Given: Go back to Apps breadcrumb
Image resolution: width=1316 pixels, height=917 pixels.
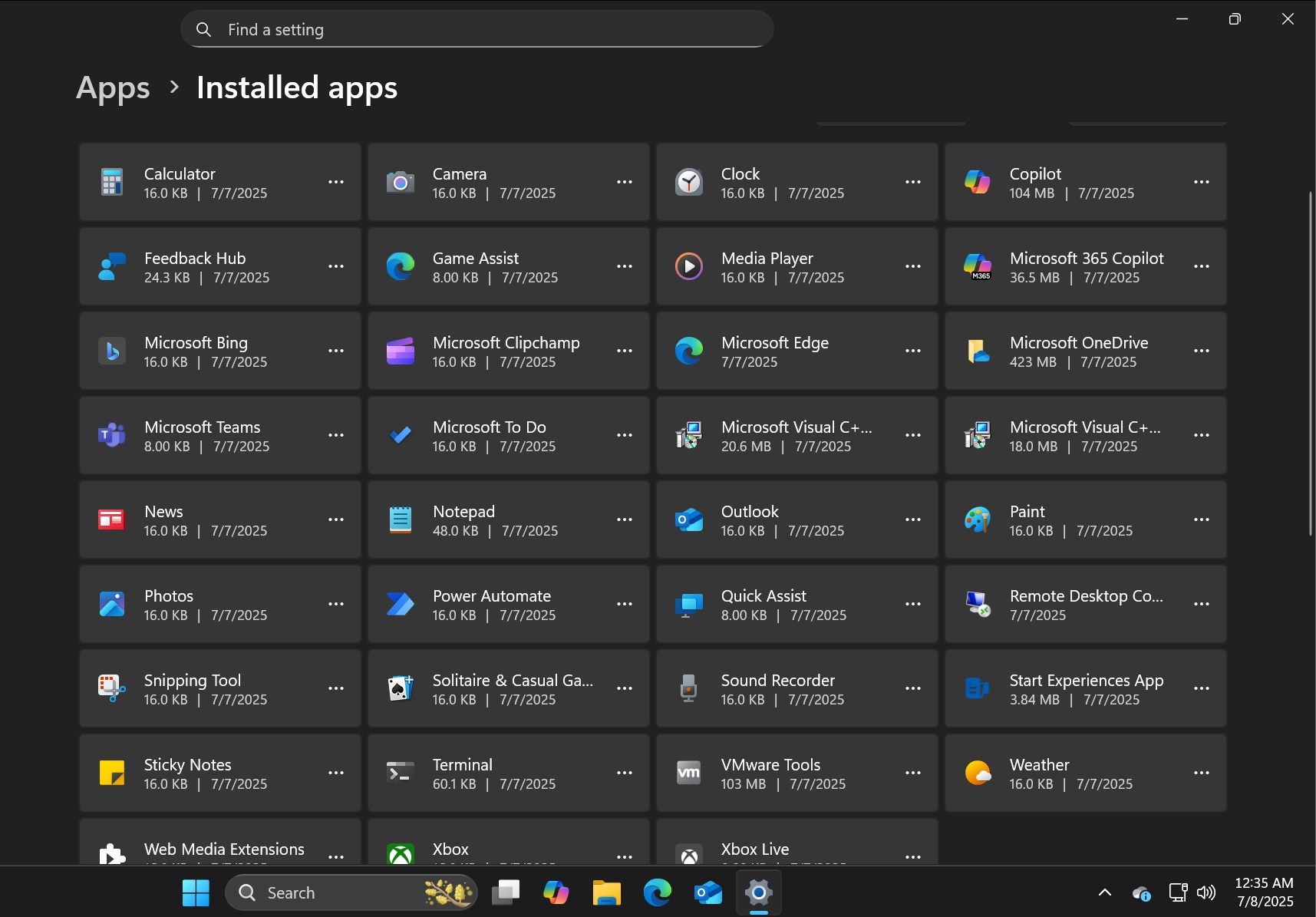Looking at the screenshot, I should (113, 87).
